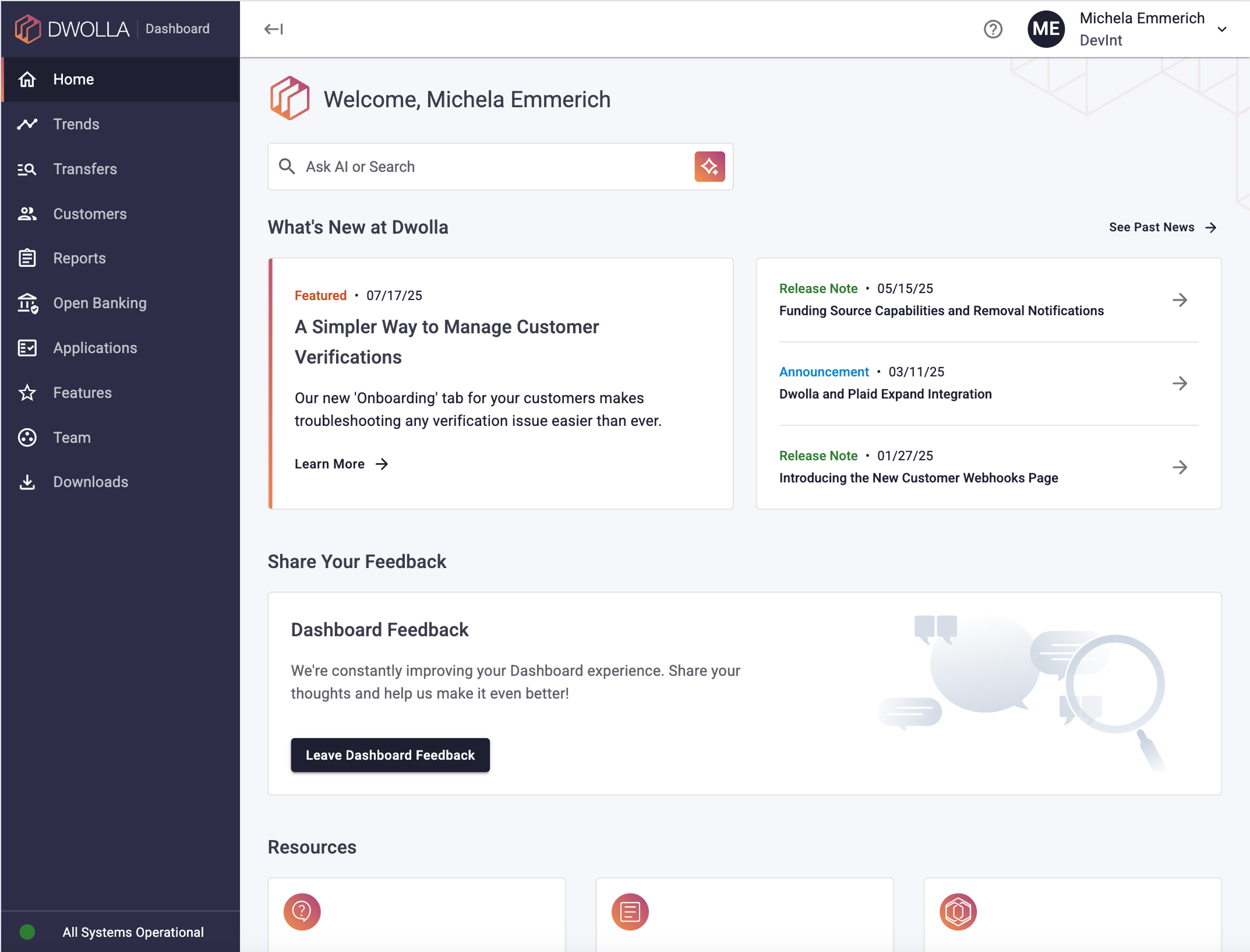Open New Customer Webhooks Page arrow
The height and width of the screenshot is (952, 1250).
1180,467
